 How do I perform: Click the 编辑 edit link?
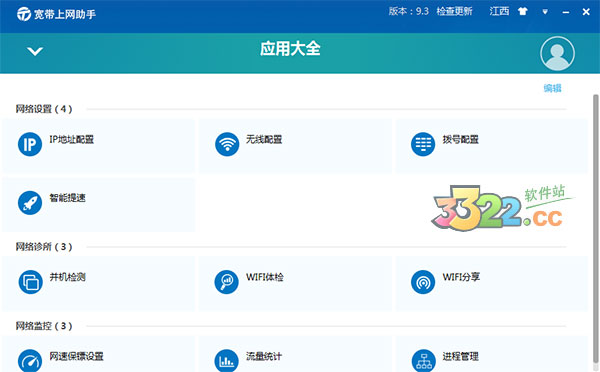pos(553,88)
